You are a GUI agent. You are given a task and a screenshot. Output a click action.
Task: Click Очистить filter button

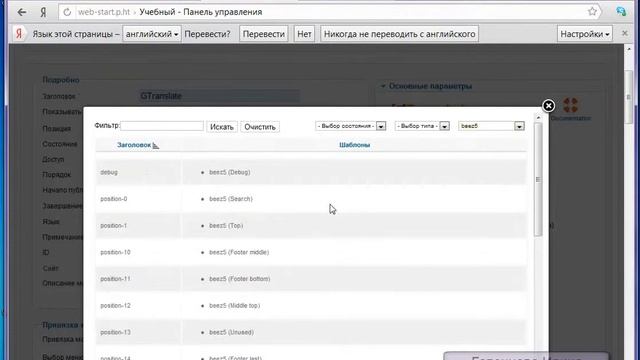(260, 127)
